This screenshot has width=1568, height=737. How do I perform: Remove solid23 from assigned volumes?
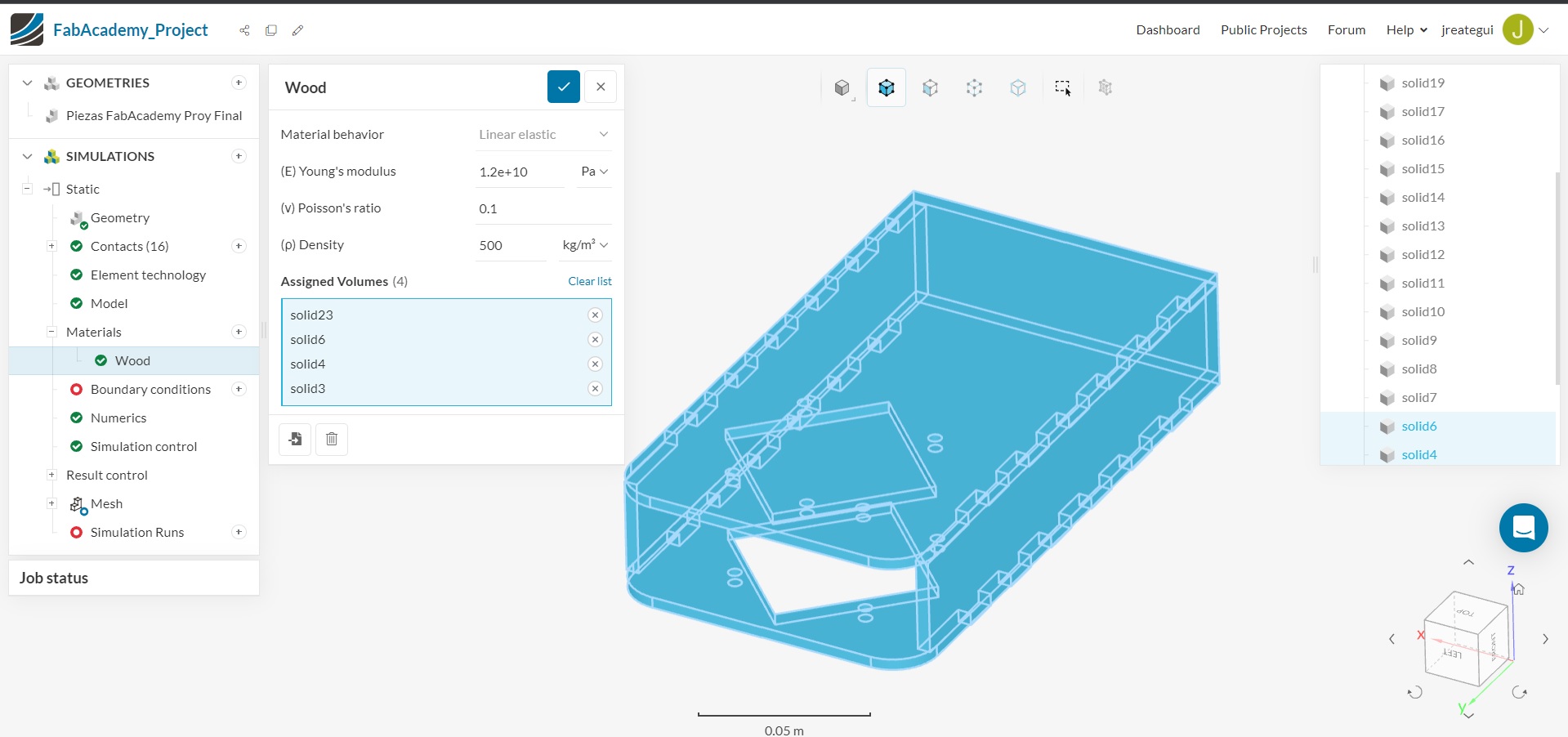[x=595, y=315]
